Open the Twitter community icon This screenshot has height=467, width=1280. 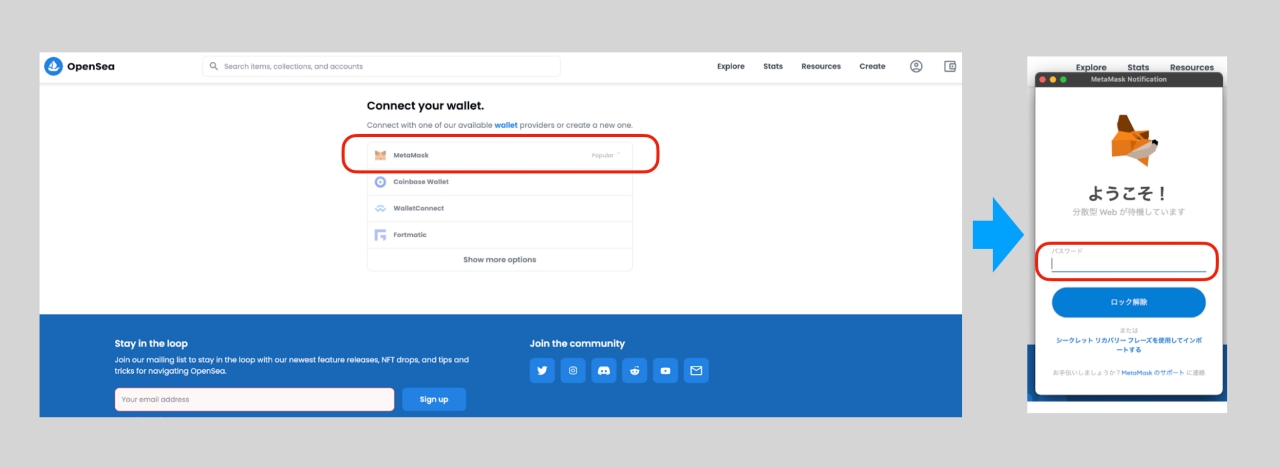(542, 370)
